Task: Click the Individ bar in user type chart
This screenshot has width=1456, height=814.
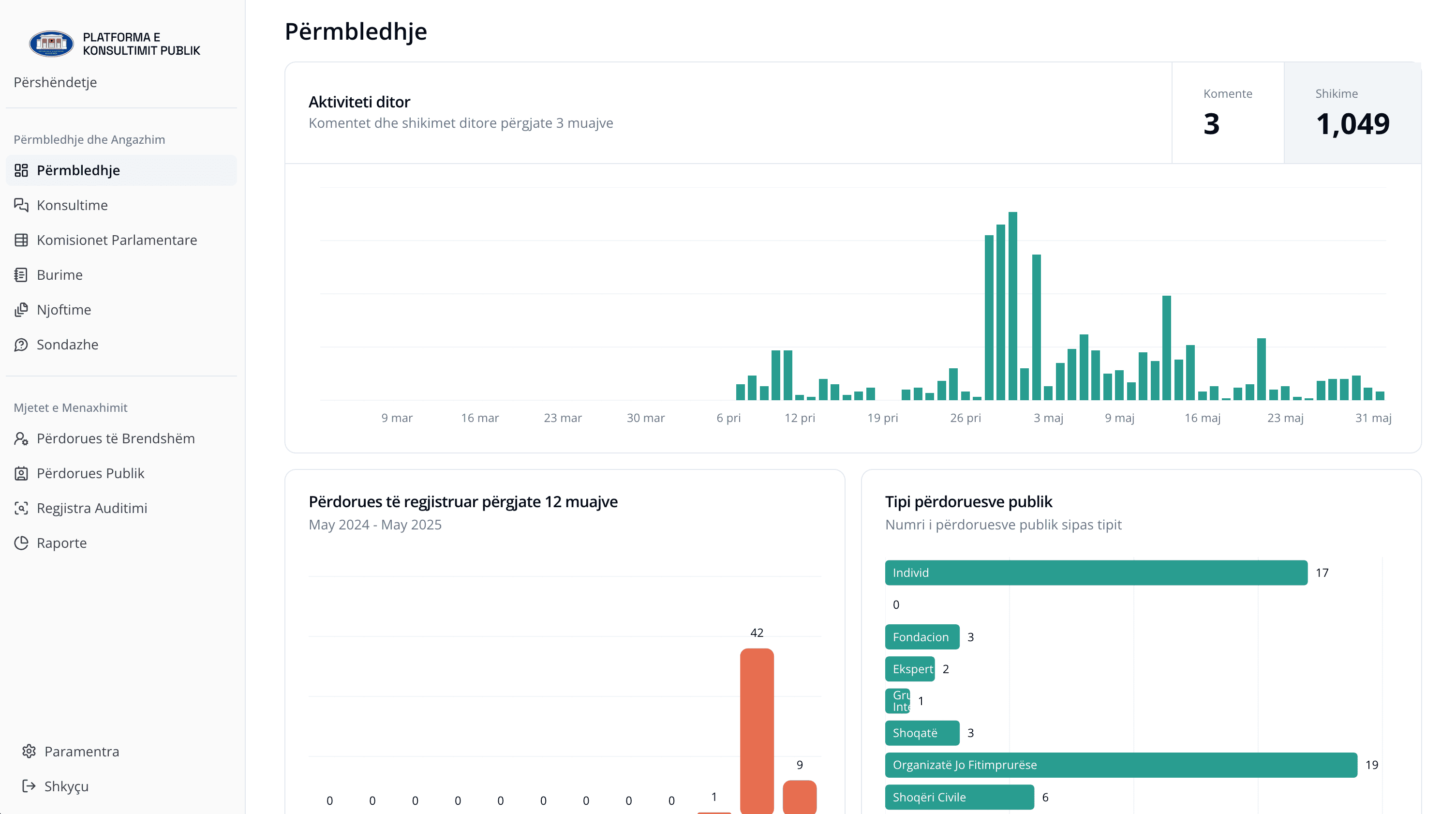Action: (1096, 573)
